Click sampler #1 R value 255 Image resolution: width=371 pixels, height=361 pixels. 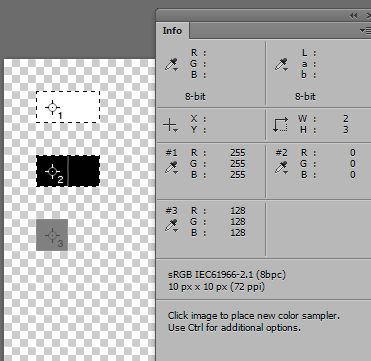tap(238, 153)
